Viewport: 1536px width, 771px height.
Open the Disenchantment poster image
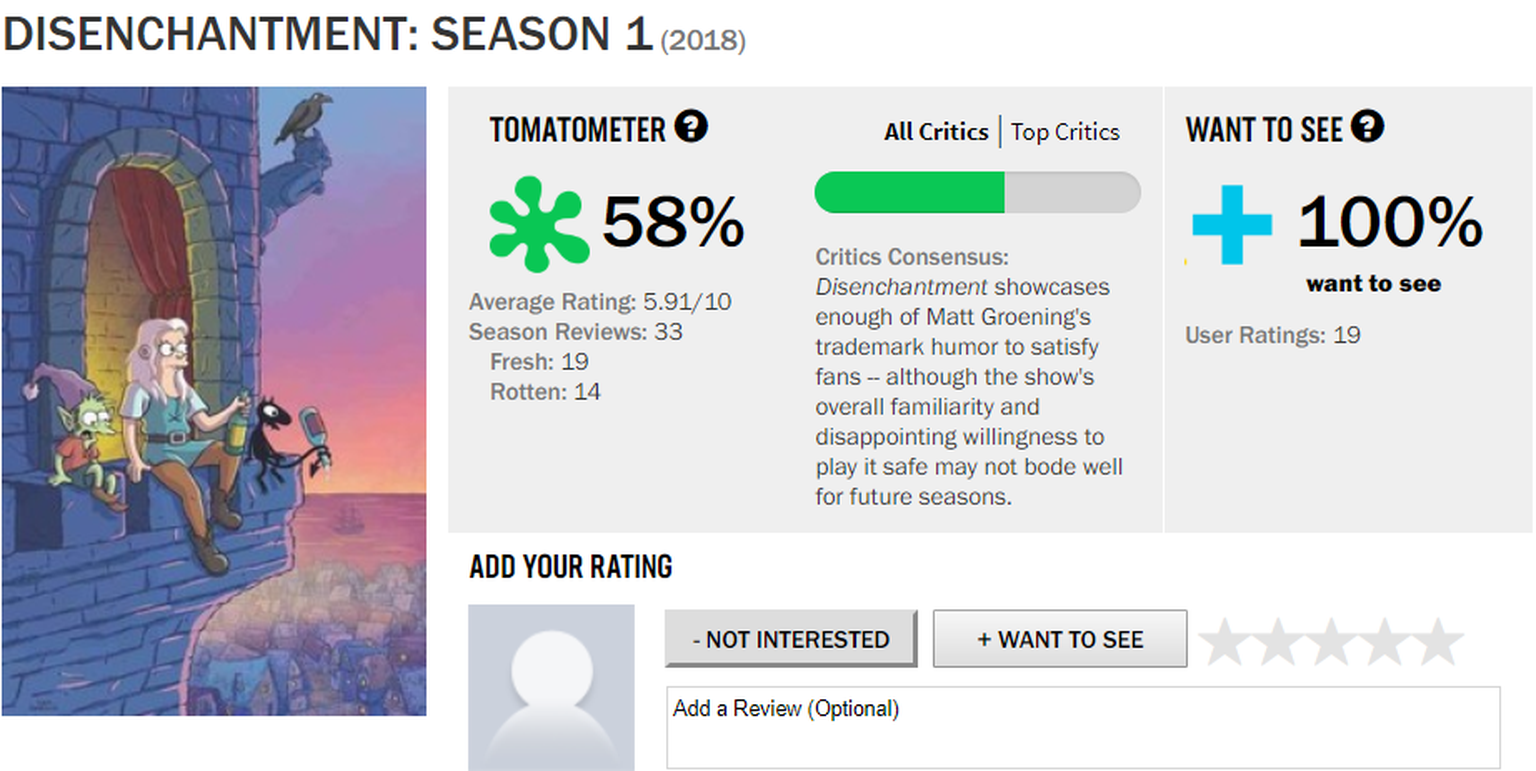[x=214, y=401]
